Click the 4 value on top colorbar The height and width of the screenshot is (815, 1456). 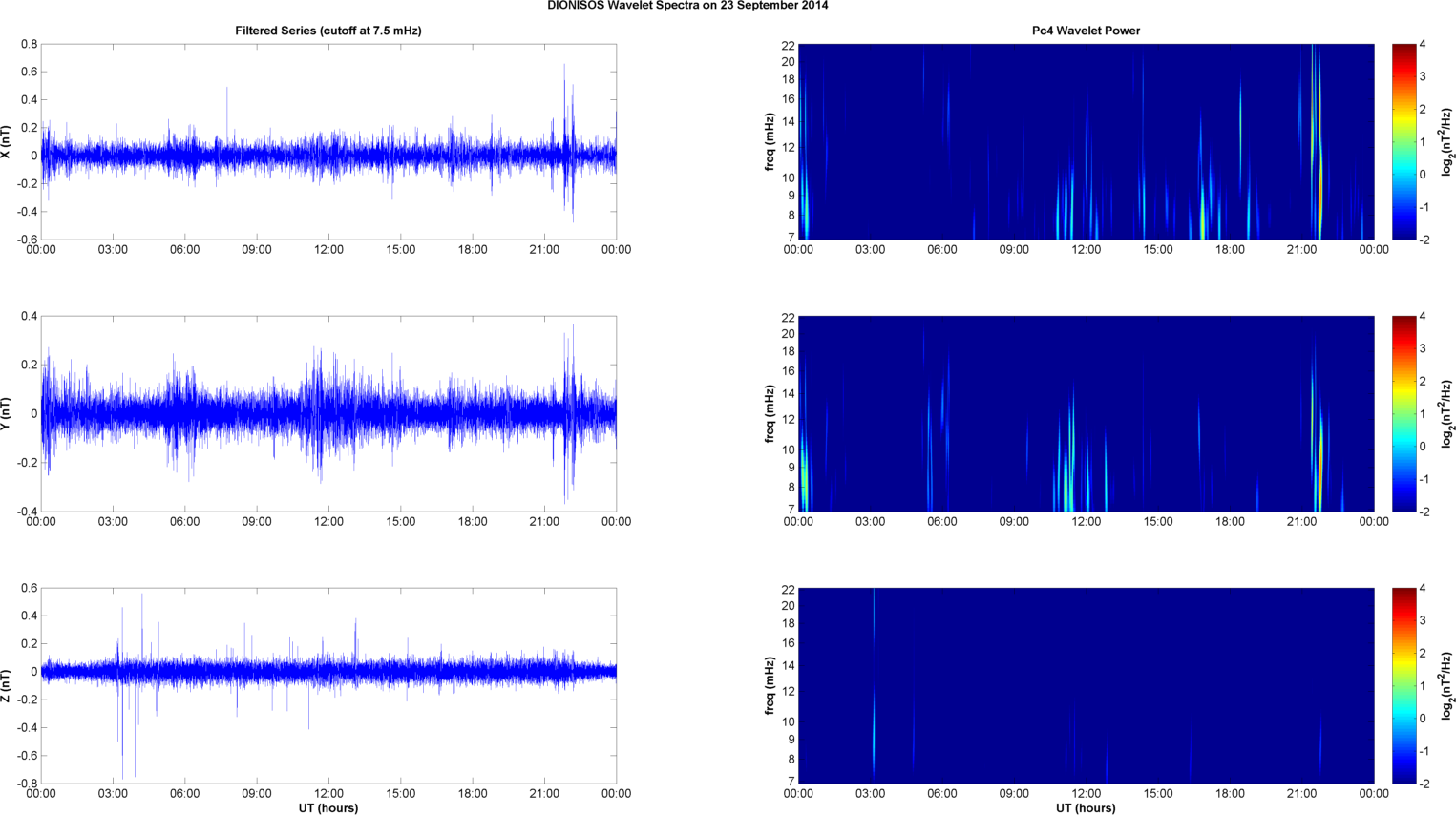tap(1423, 45)
